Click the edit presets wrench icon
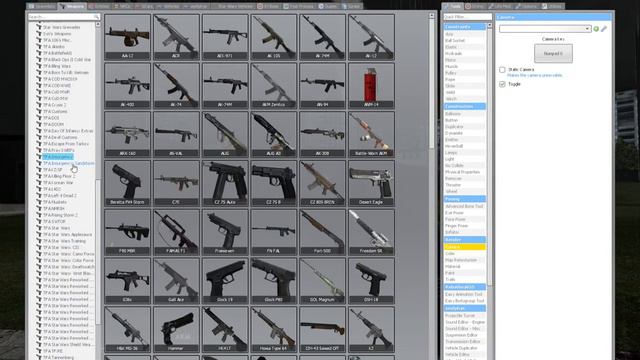This screenshot has height=360, width=640. [x=604, y=29]
